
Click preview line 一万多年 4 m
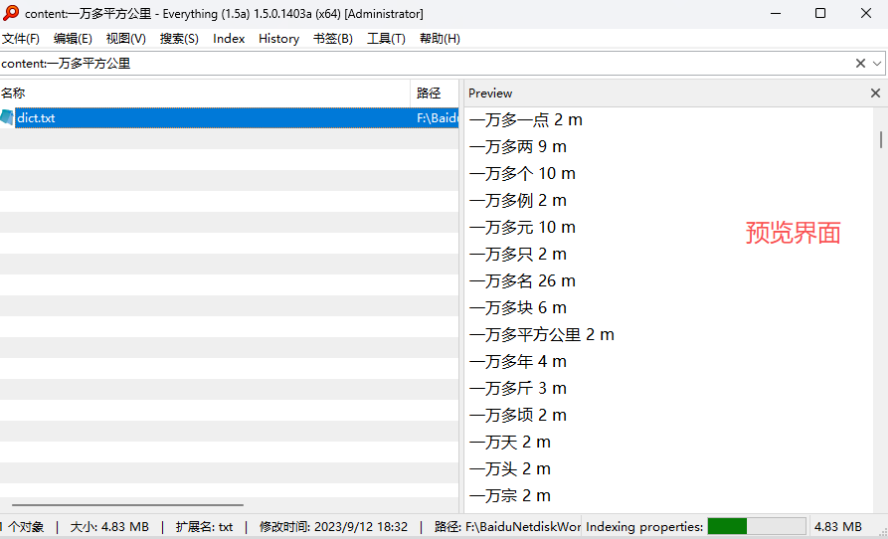click(518, 361)
